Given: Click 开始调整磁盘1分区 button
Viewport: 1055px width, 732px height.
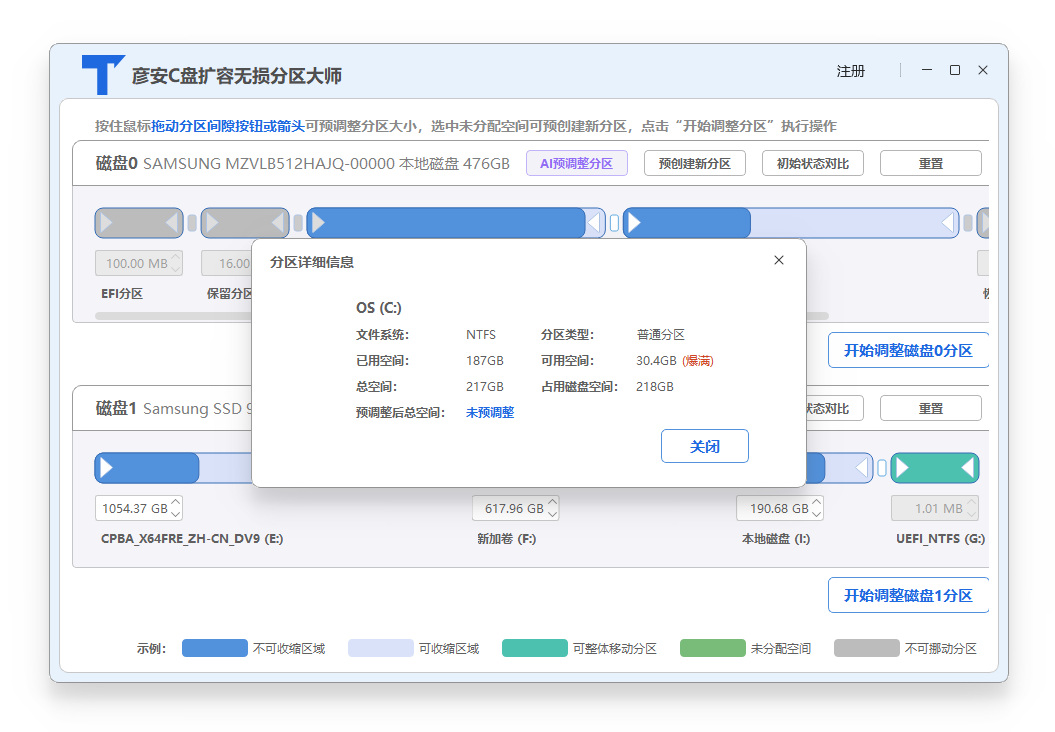Looking at the screenshot, I should (x=908, y=595).
